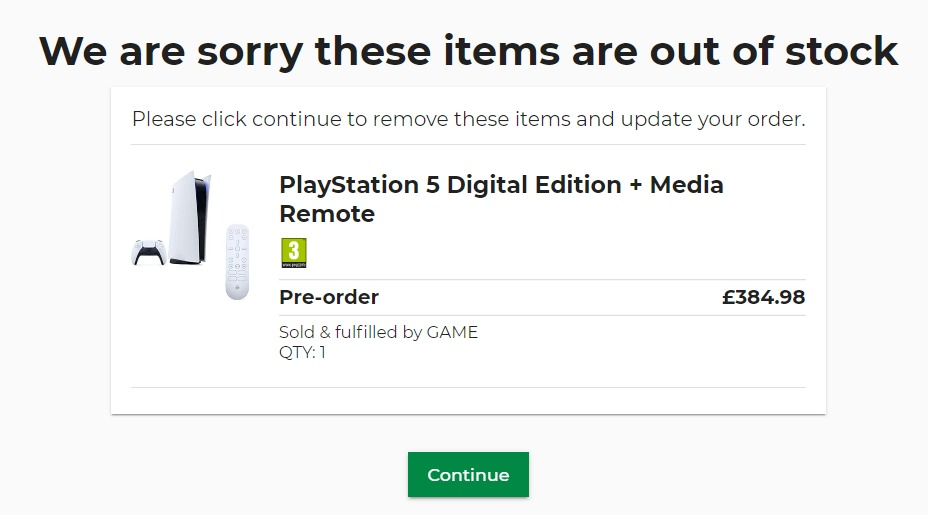
Task: Click the PEGI 3 age rating icon
Action: (293, 253)
